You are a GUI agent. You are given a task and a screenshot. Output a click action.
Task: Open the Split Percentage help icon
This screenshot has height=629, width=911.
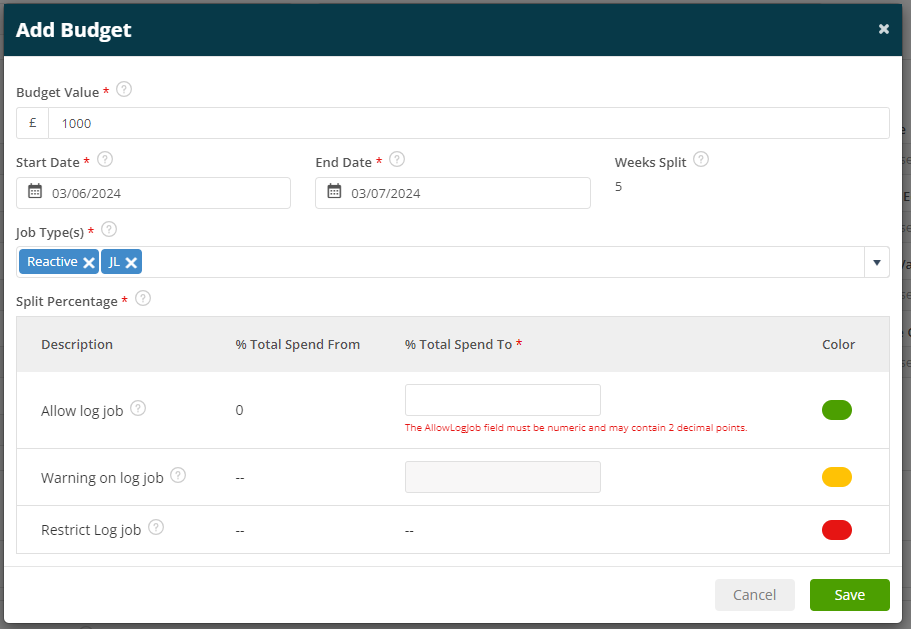click(x=143, y=299)
